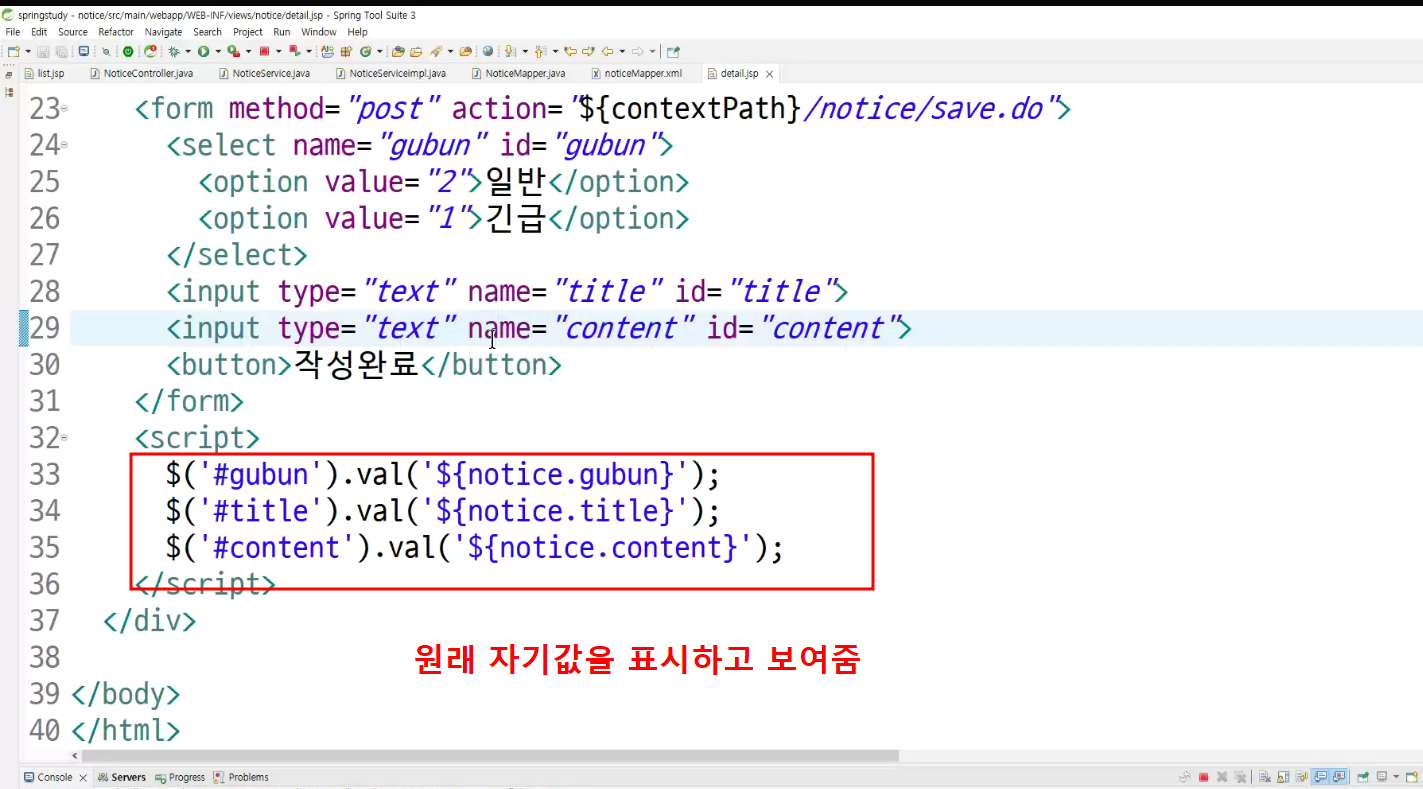Image resolution: width=1423 pixels, height=789 pixels.
Task: Collapse the form tag fold on line 23
Action: point(64,108)
